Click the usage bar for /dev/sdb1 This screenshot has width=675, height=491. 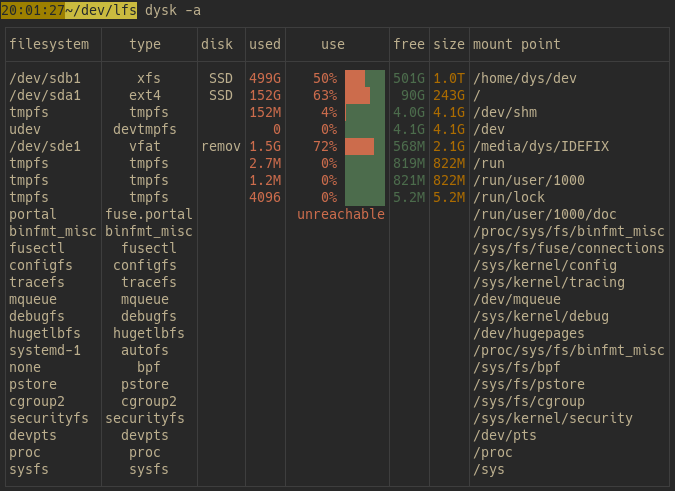point(365,78)
